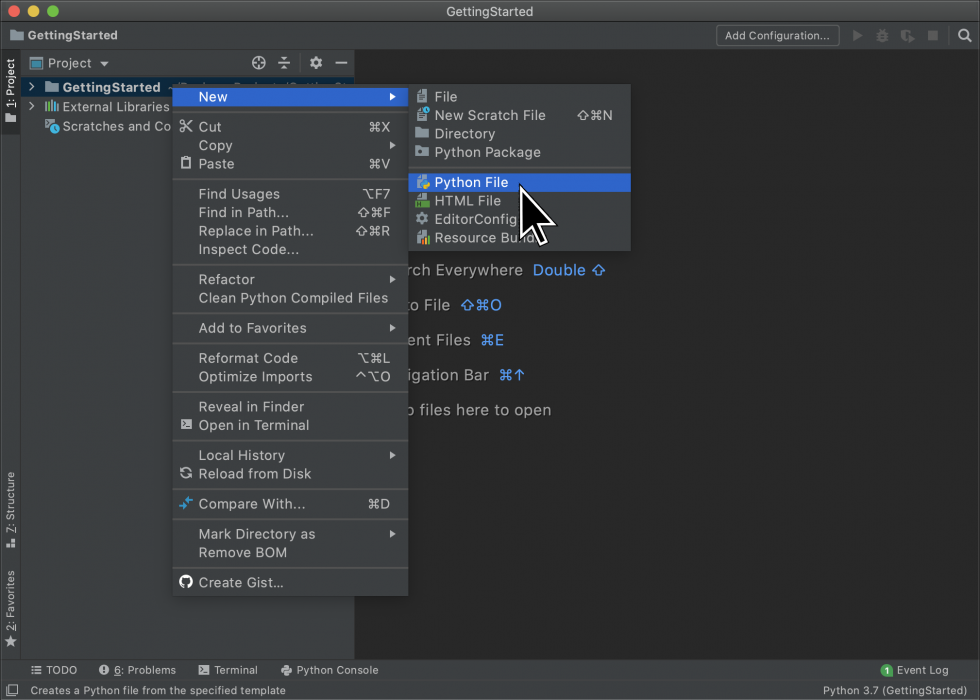Screen dimensions: 980x700
Task: Open the Structure tool window
Action: click(10, 505)
